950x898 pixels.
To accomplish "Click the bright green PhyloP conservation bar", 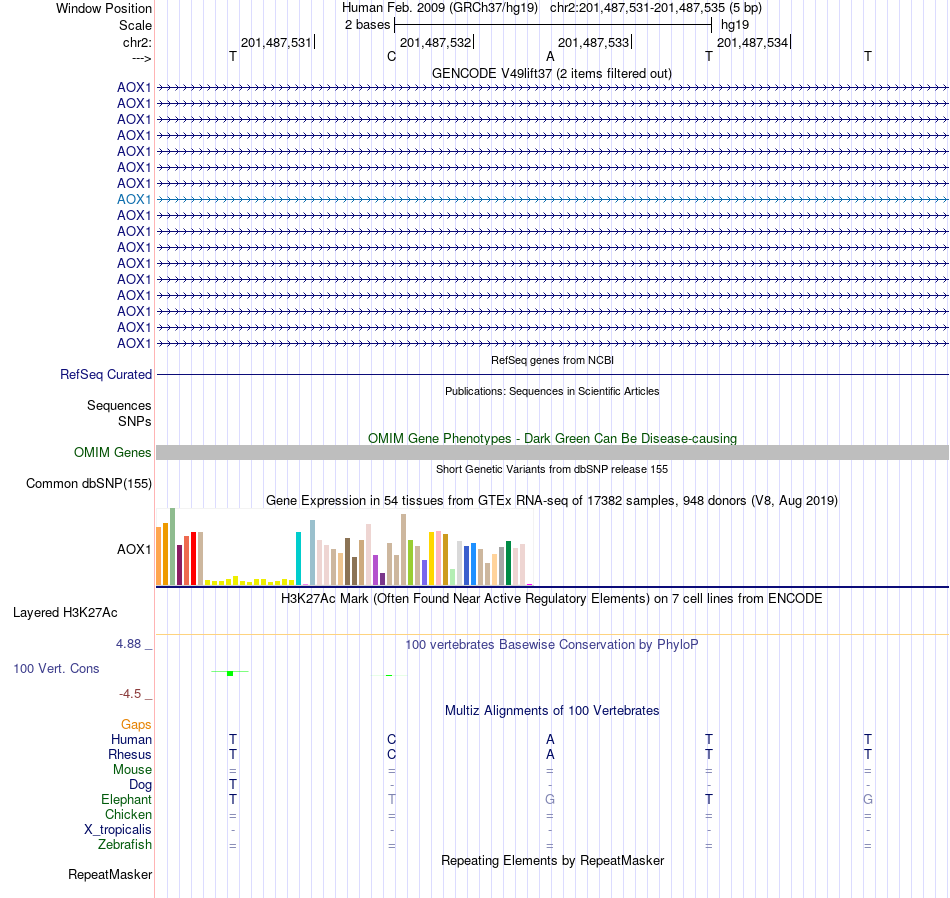I will (x=230, y=673).
